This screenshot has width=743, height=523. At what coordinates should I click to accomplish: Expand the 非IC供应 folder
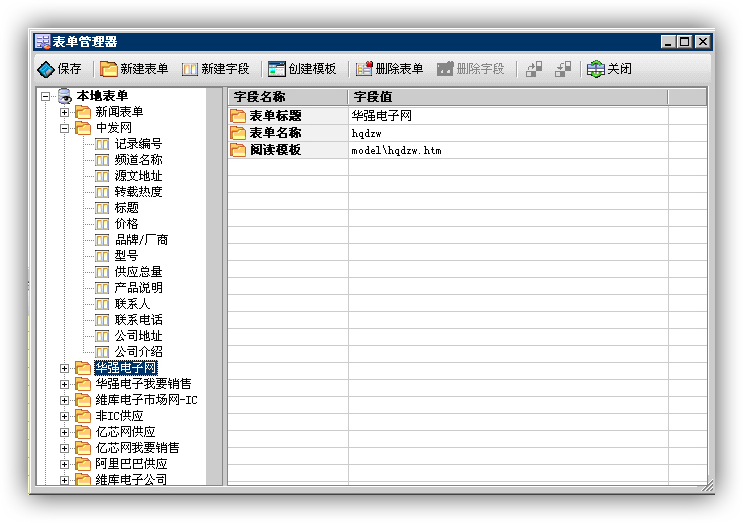(x=64, y=416)
